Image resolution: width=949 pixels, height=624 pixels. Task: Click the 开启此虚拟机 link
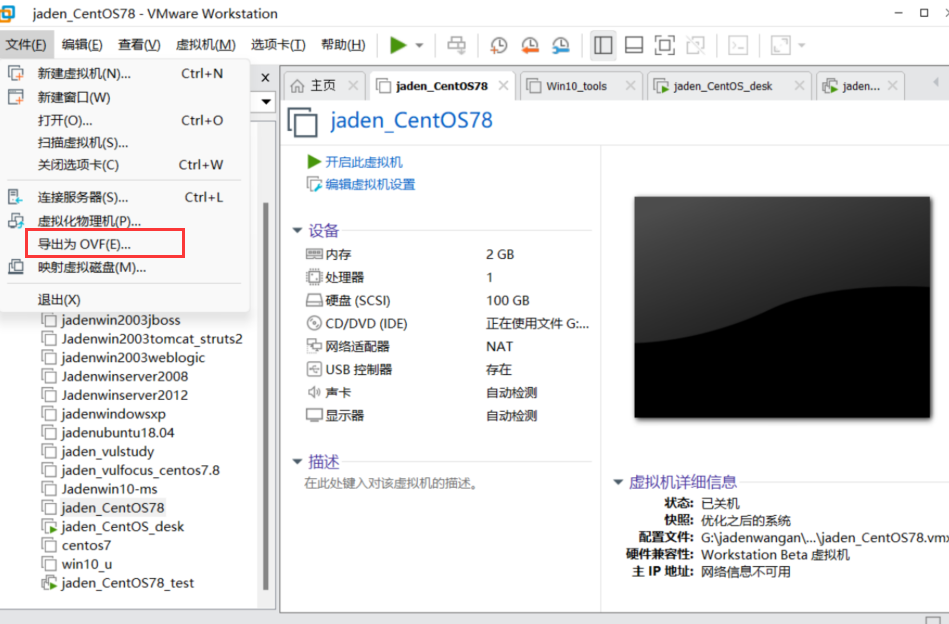362,159
